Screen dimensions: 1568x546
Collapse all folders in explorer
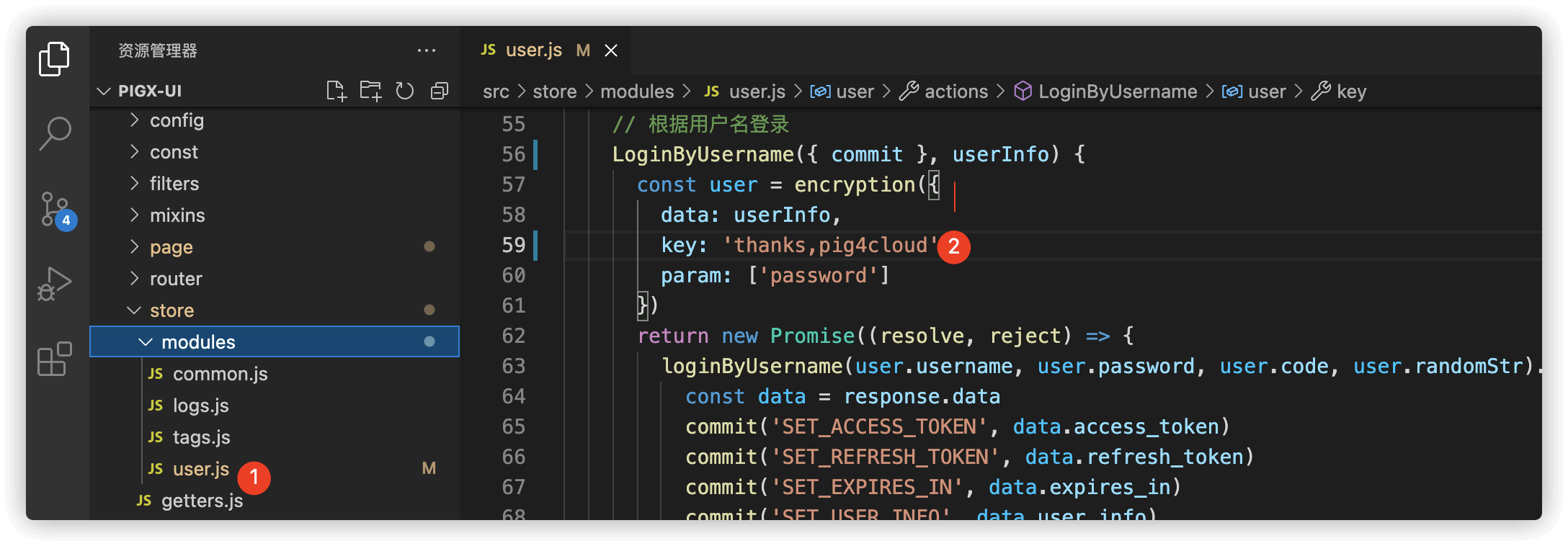440,91
